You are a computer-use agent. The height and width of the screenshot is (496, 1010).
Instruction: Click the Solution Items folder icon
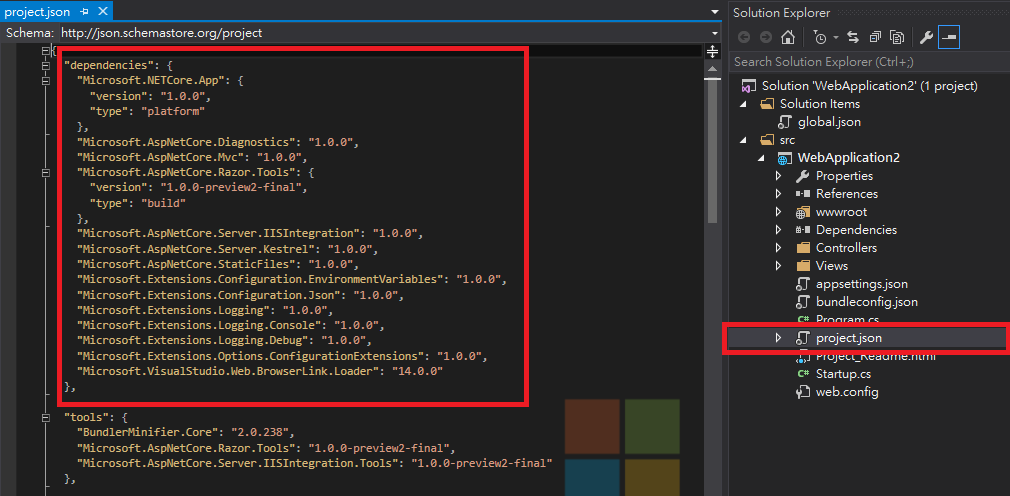[x=767, y=104]
